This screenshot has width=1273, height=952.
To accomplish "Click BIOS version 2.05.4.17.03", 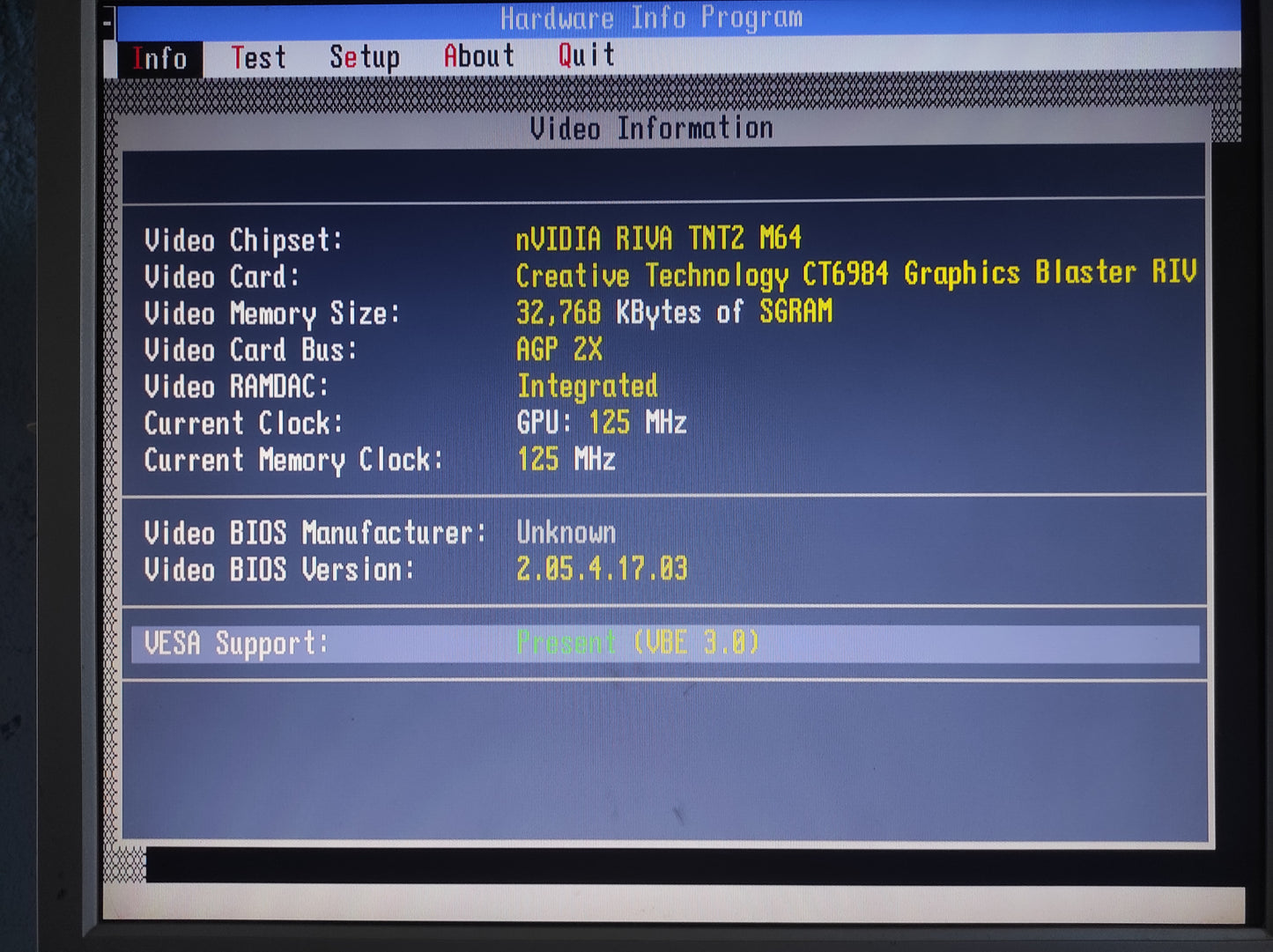I will tap(602, 569).
